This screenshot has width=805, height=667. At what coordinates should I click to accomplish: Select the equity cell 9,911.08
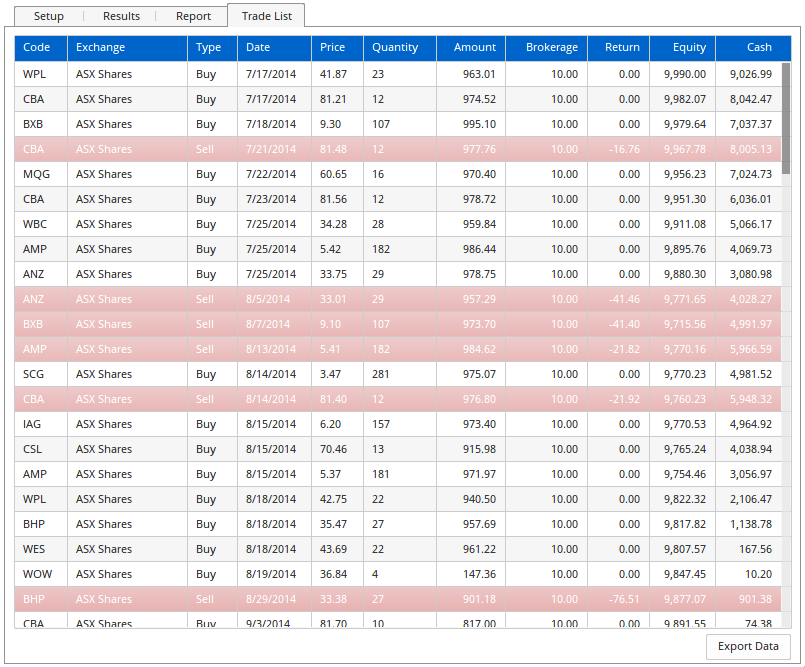pyautogui.click(x=683, y=224)
